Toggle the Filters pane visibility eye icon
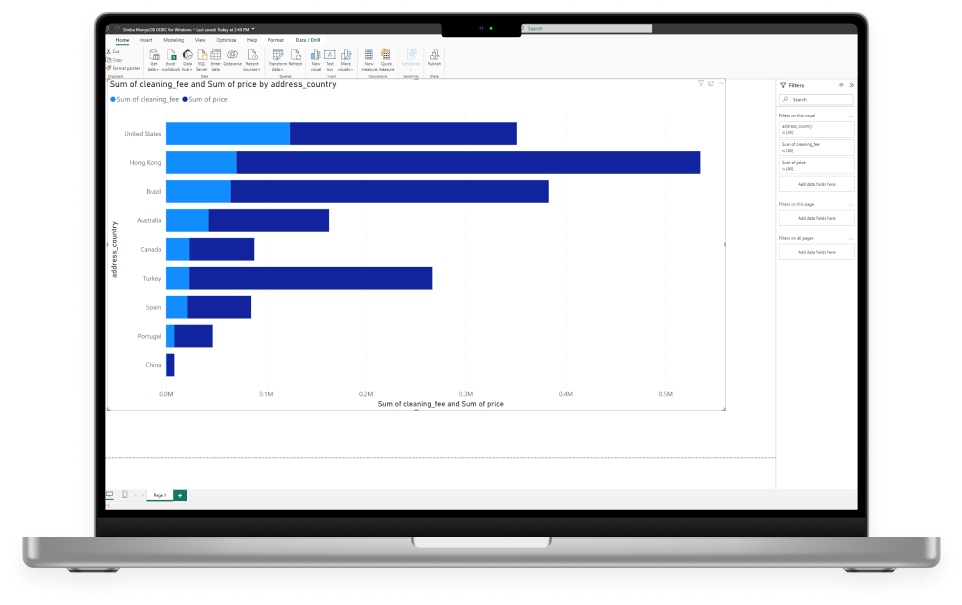962x605 pixels. coord(840,85)
